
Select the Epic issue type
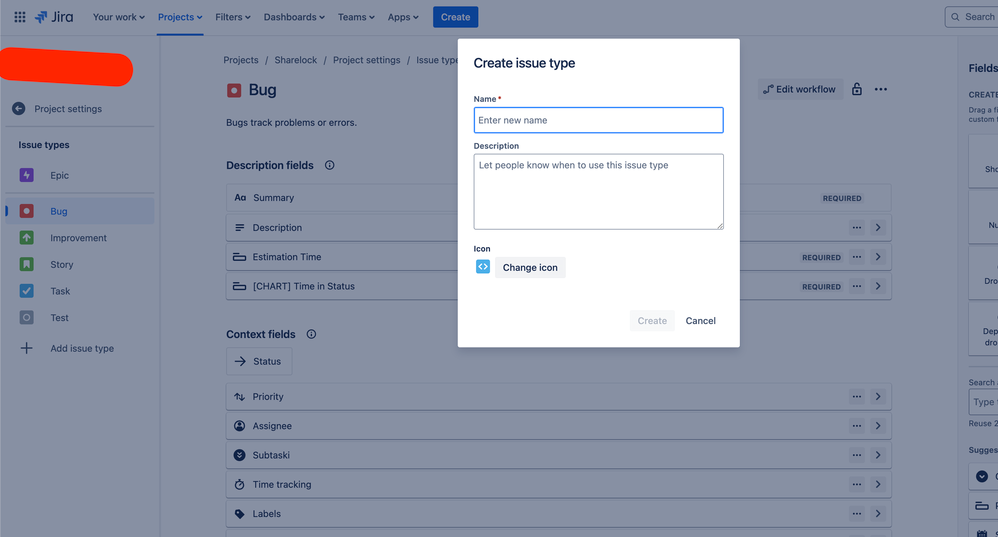pyautogui.click(x=80, y=176)
